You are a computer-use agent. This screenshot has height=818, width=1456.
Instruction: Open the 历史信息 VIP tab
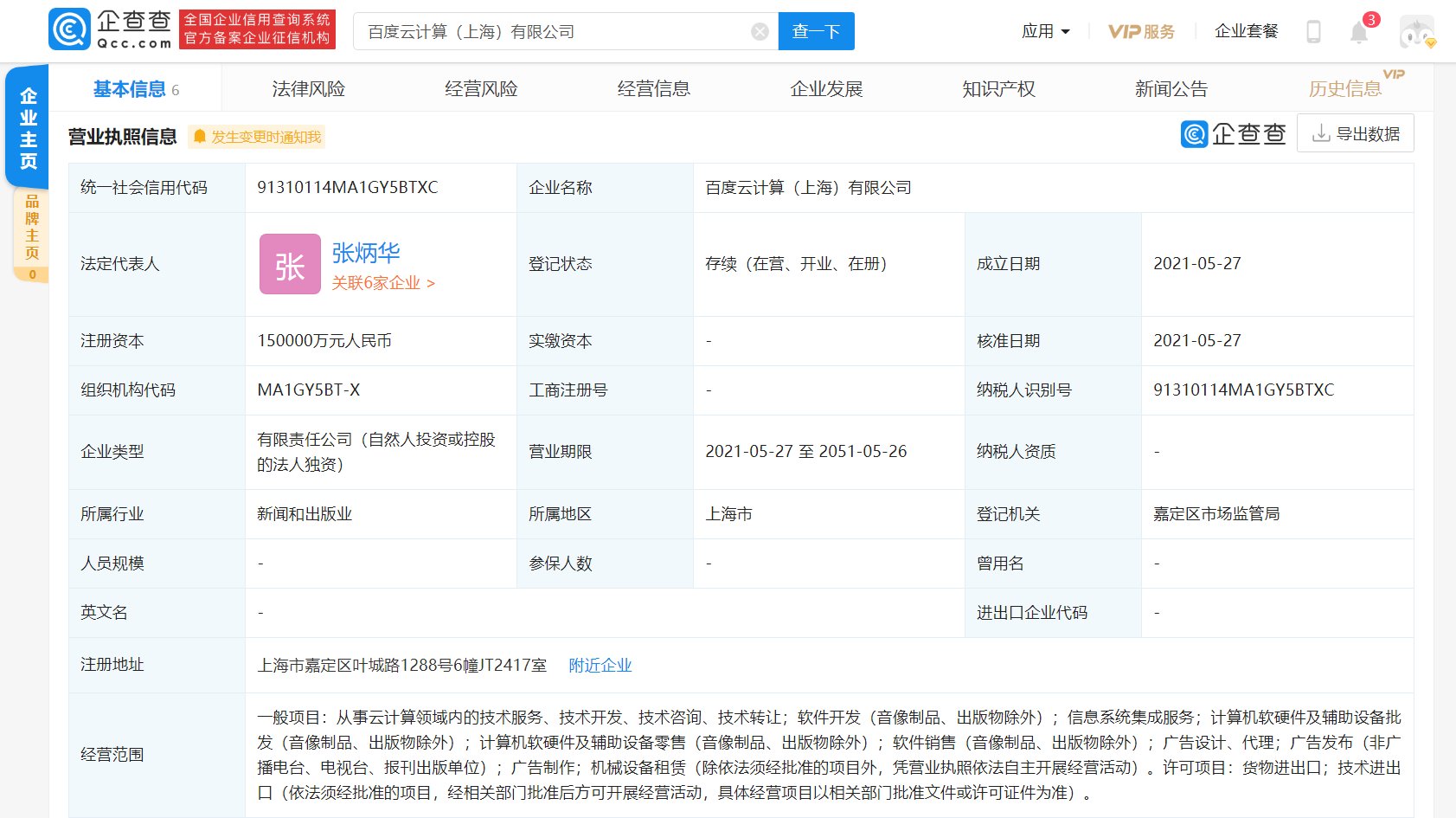pyautogui.click(x=1345, y=89)
